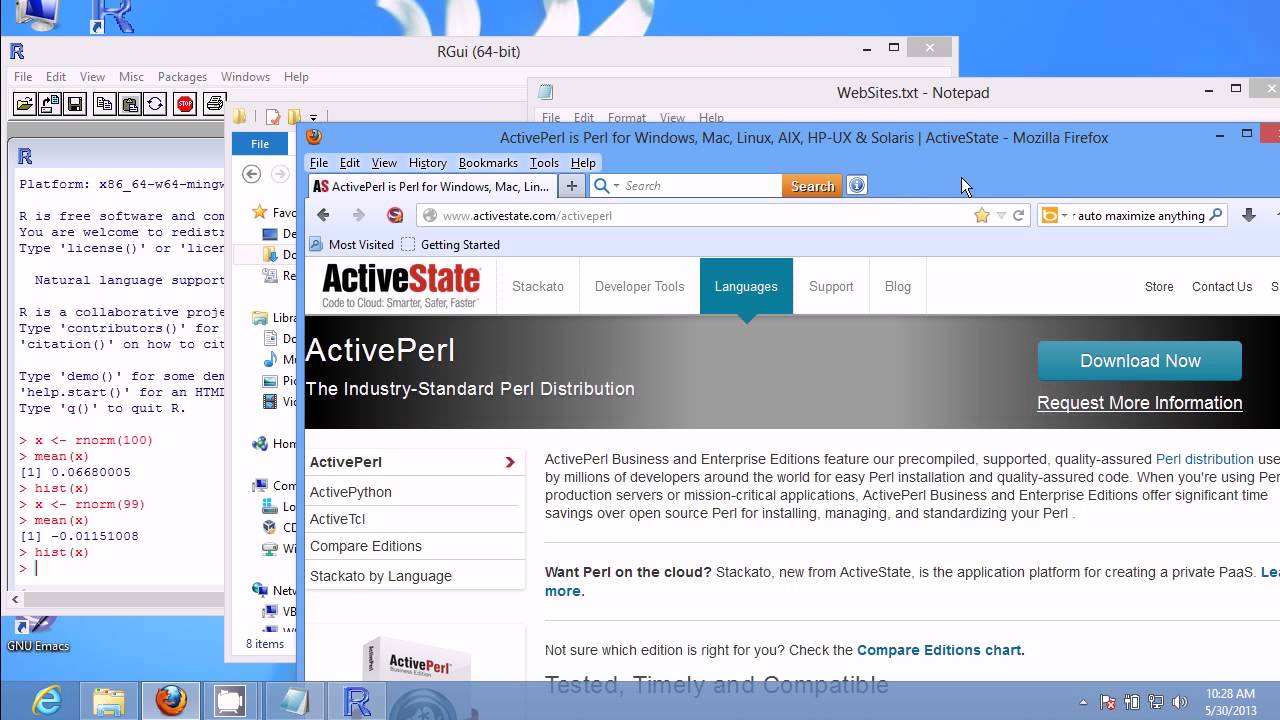Open File Explorer from taskbar
1280x720 pixels.
[108, 700]
